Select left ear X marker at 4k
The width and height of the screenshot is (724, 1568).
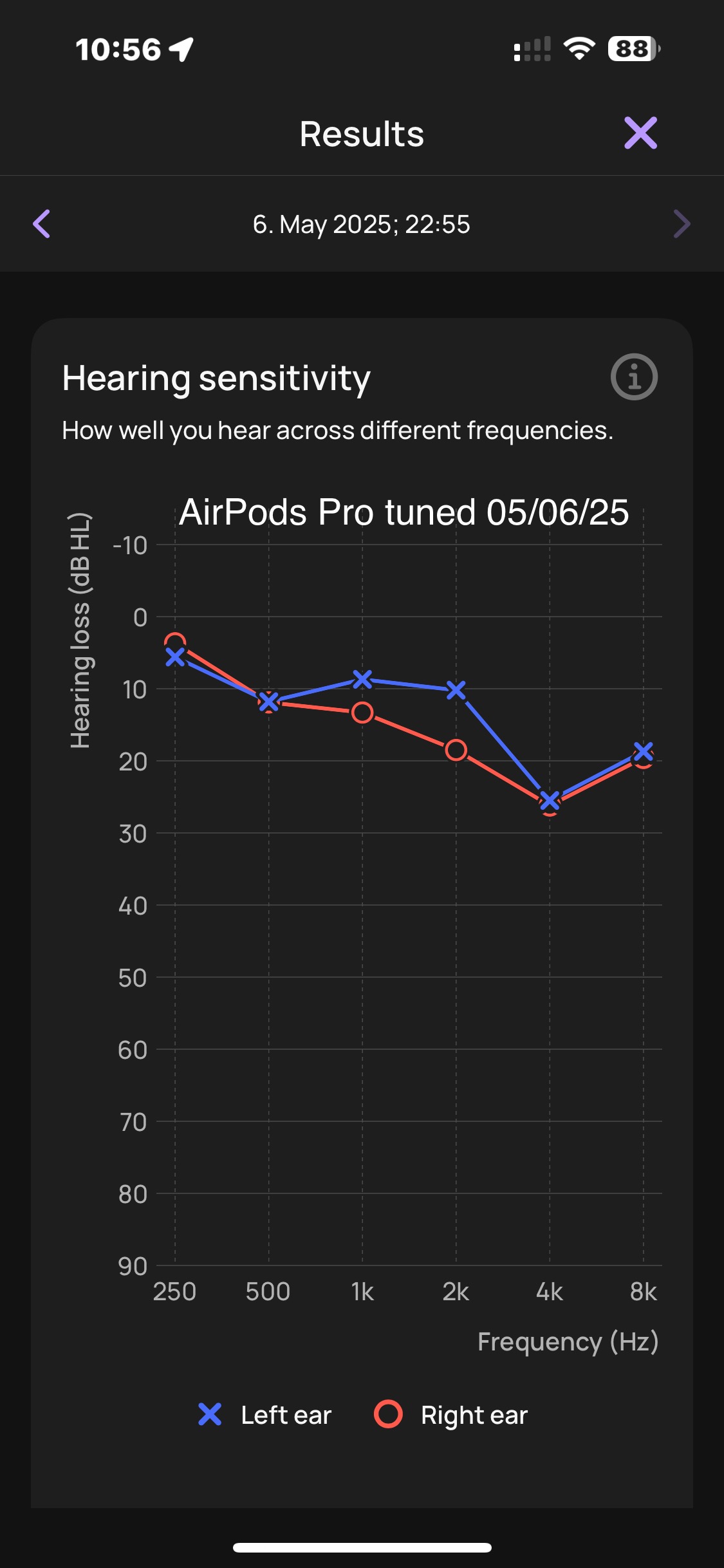pos(550,801)
